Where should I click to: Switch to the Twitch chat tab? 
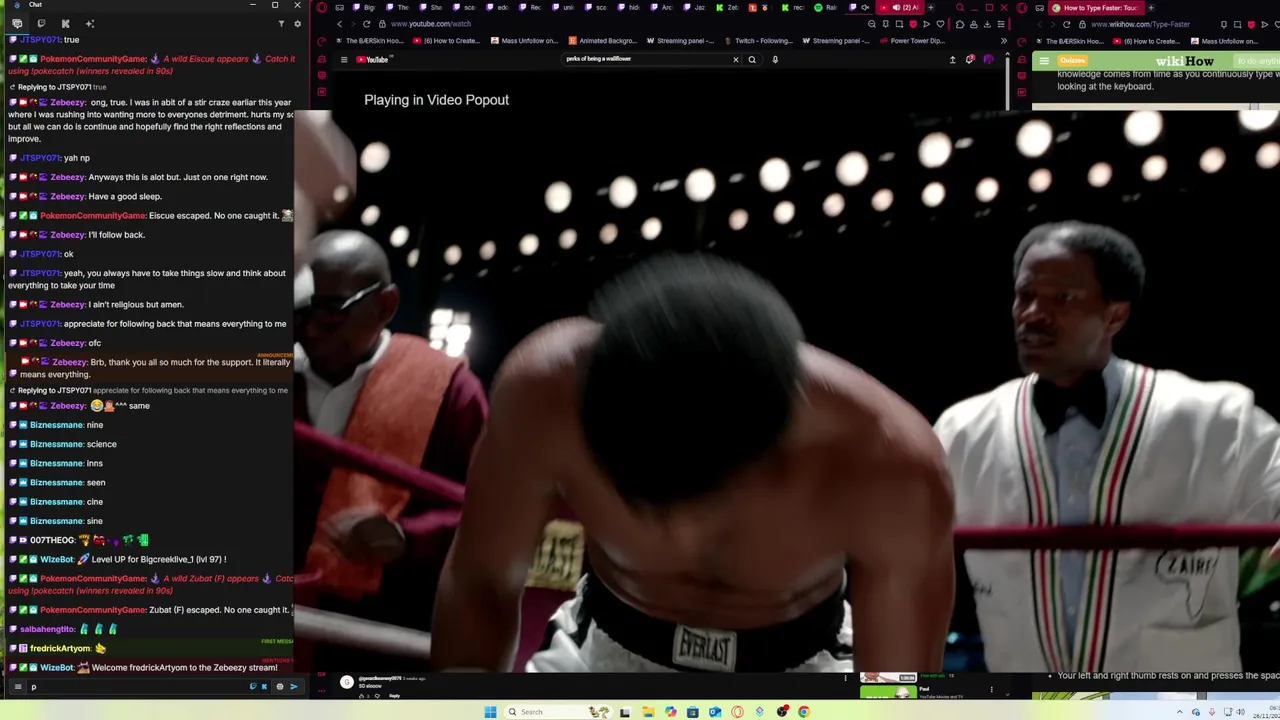(41, 23)
